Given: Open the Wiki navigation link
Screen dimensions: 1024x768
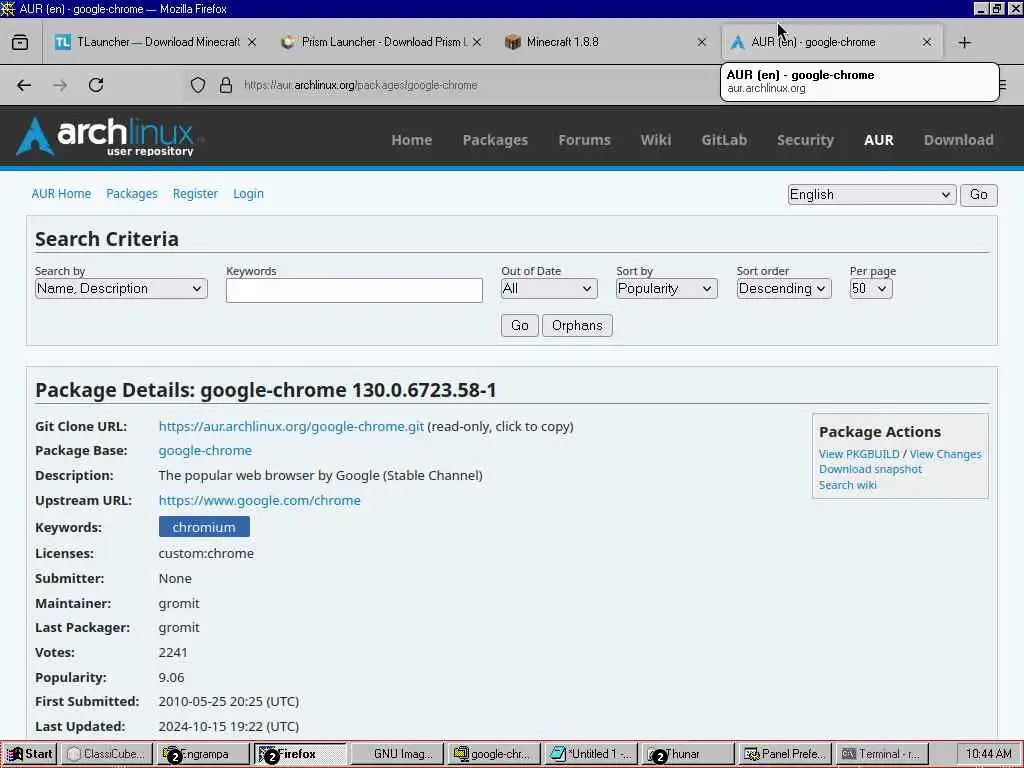Looking at the screenshot, I should pyautogui.click(x=656, y=140).
